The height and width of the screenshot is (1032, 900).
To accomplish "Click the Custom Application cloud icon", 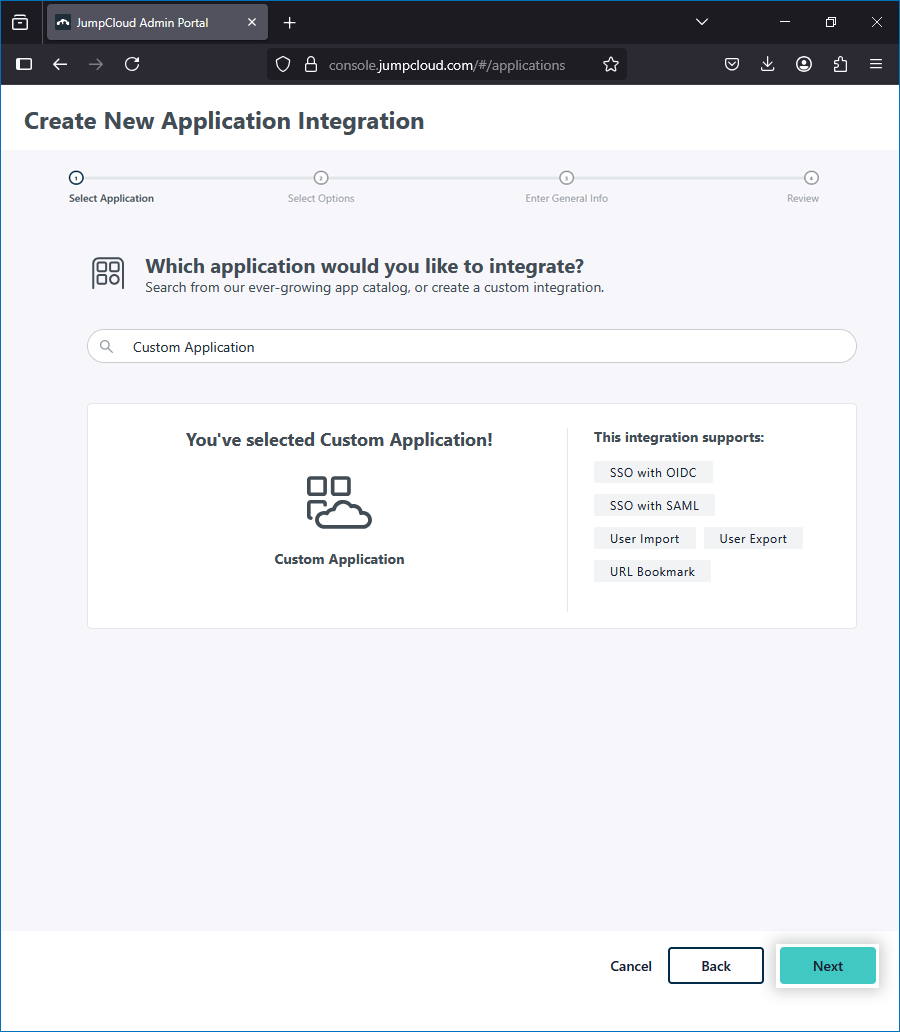I will 339,502.
